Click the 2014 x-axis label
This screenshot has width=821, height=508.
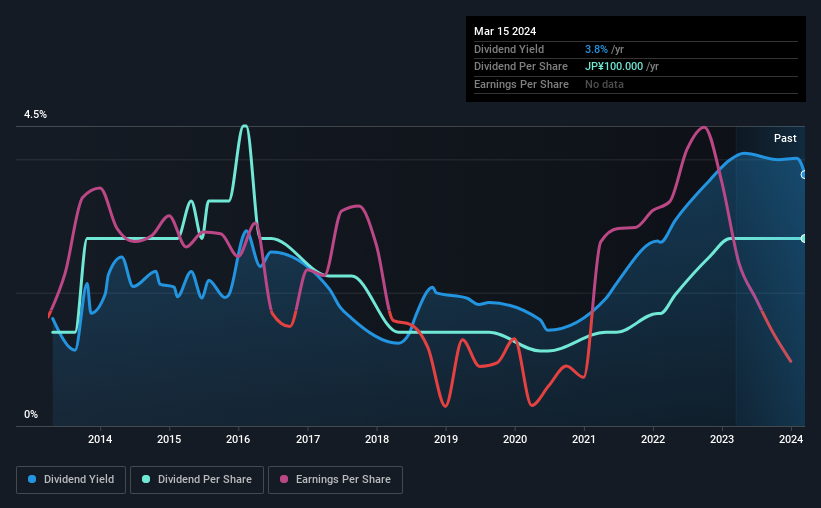pos(100,439)
